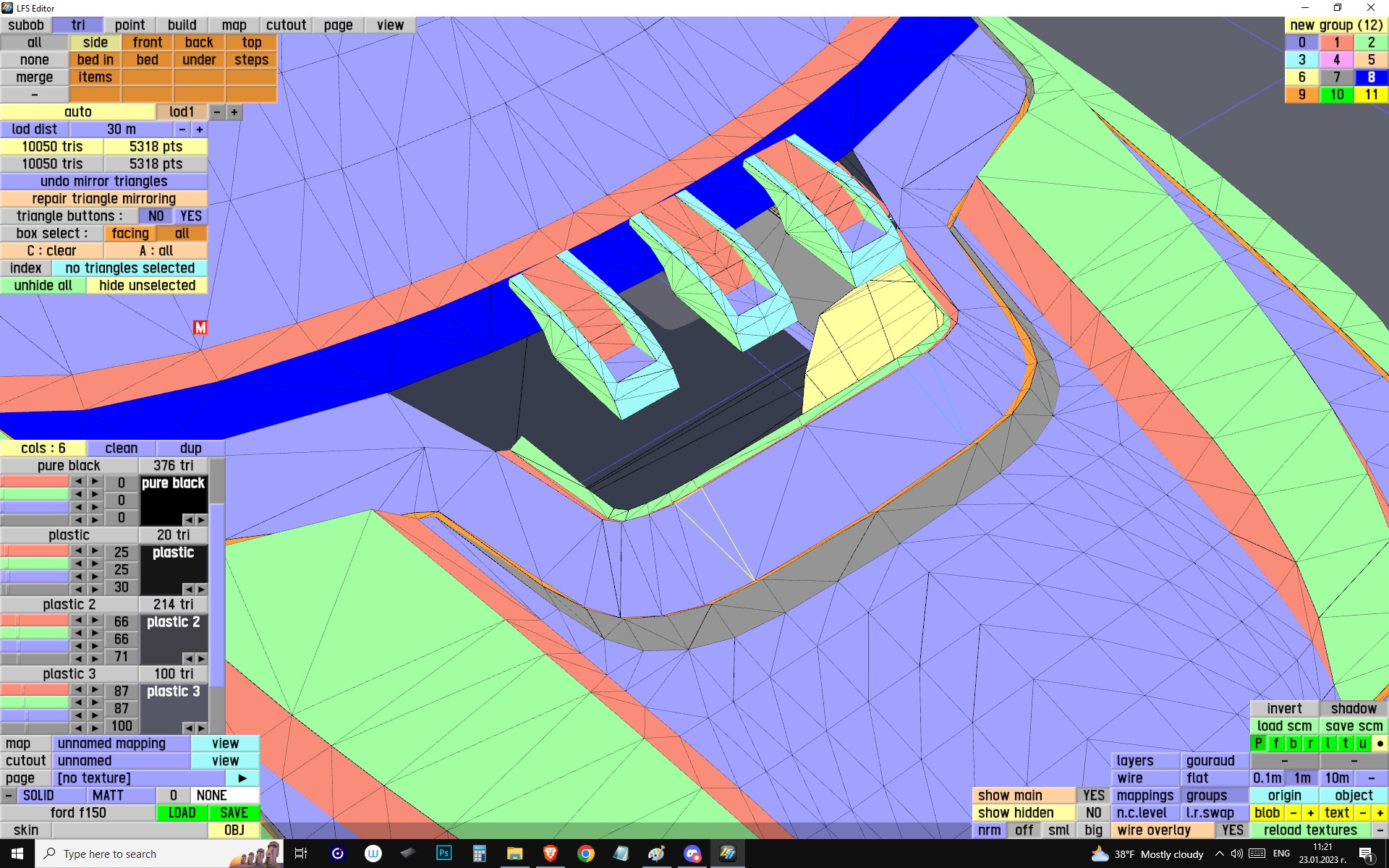
Task: Increase the blob size with plus
Action: 1310,813
